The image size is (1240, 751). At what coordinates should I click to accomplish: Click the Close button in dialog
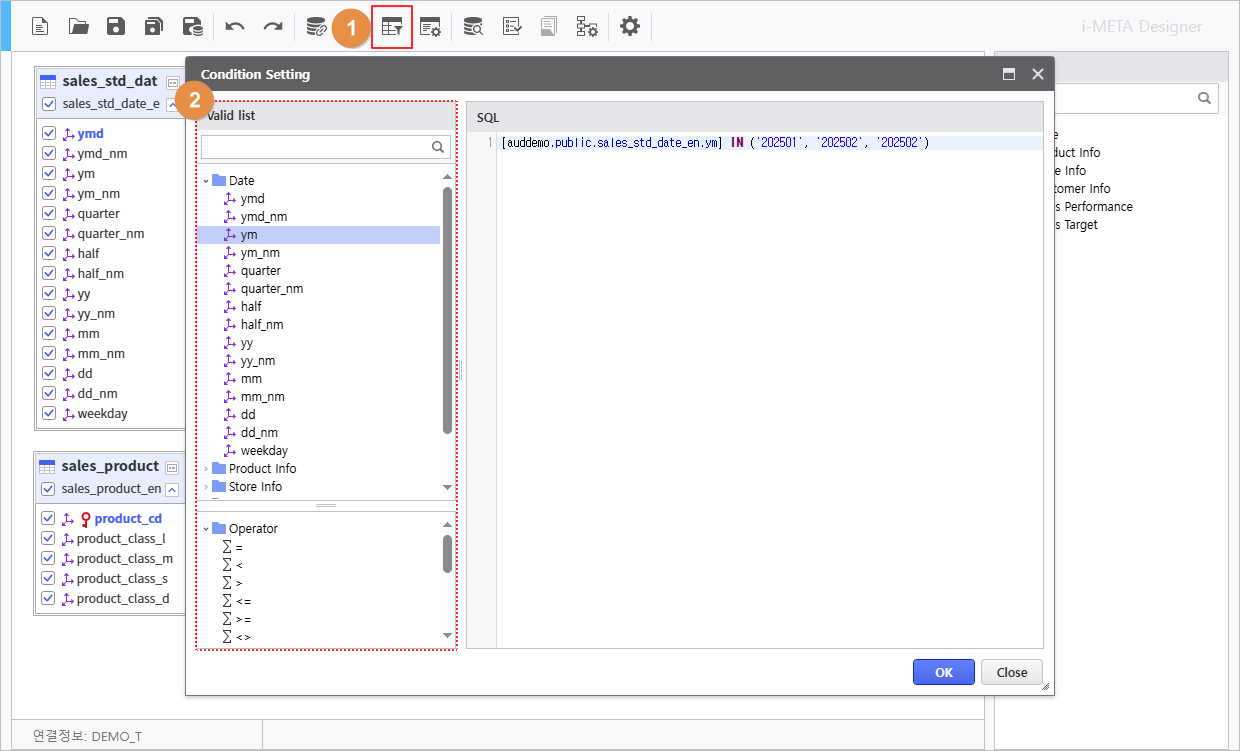coord(1011,672)
